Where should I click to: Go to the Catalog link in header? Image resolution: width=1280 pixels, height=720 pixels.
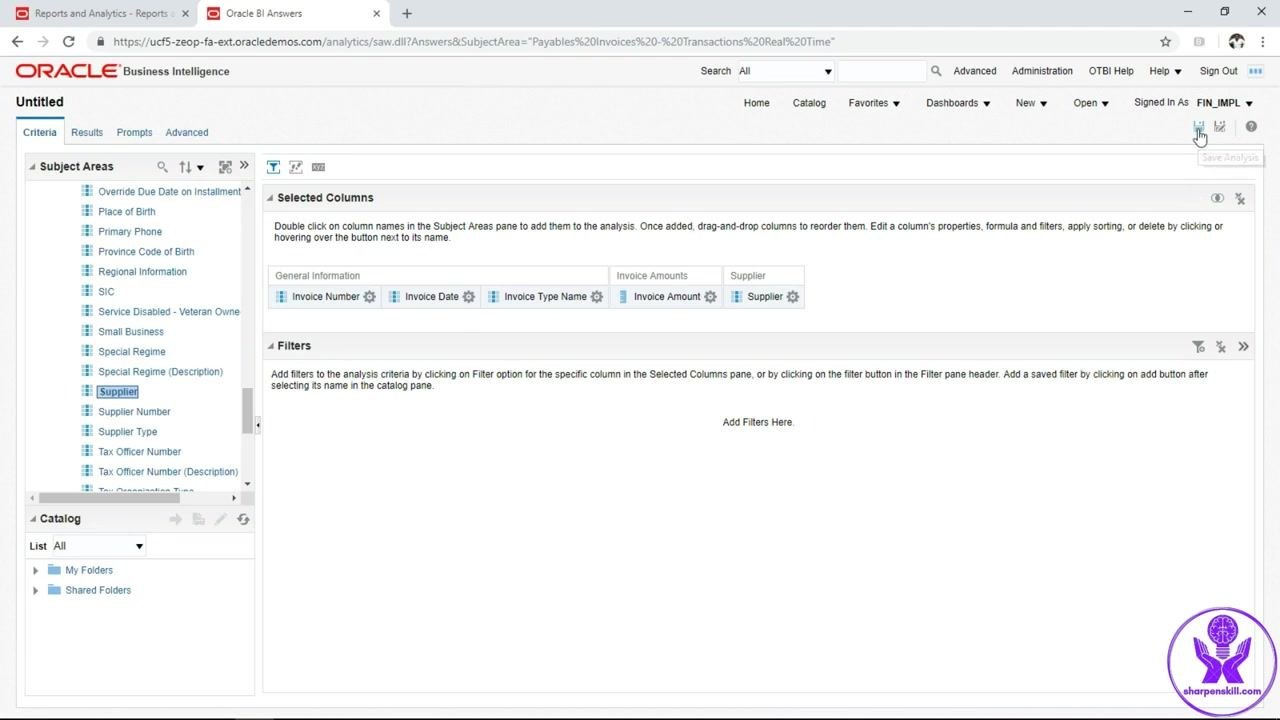(x=809, y=103)
